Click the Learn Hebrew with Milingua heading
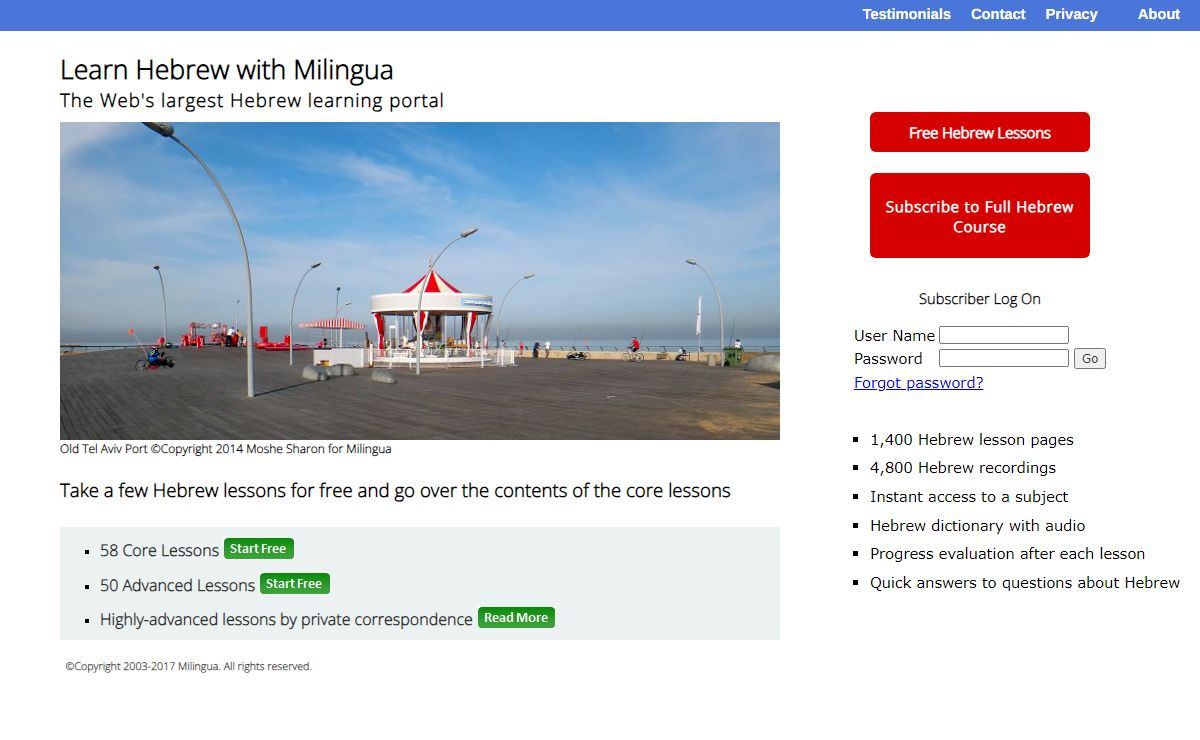Image resolution: width=1200 pixels, height=740 pixels. coord(226,70)
